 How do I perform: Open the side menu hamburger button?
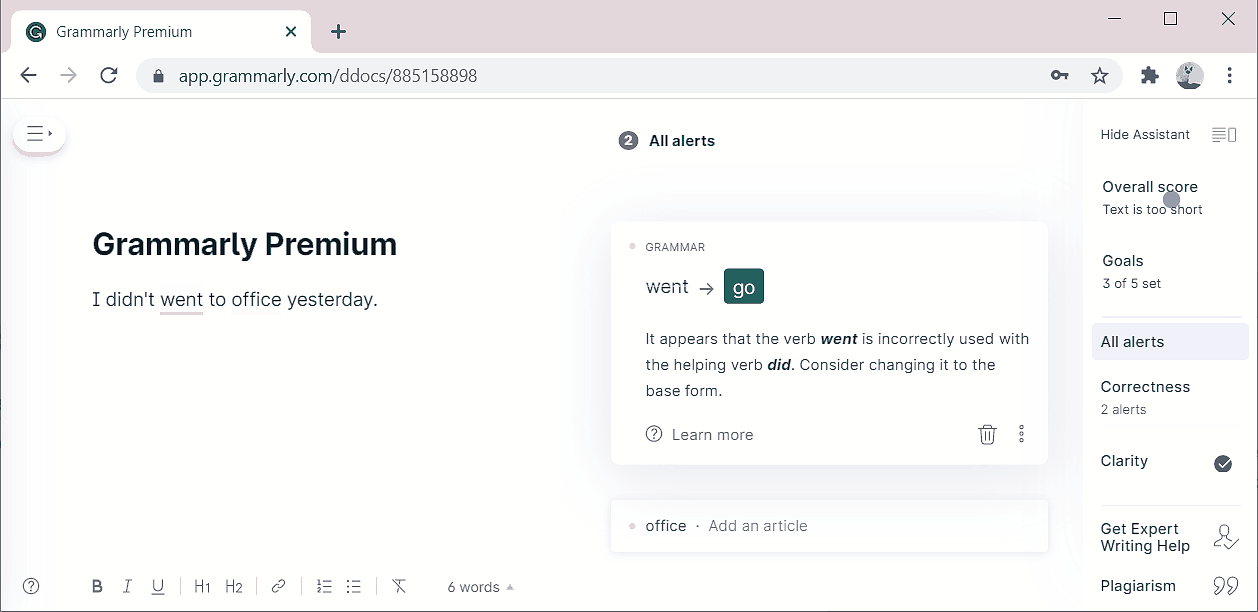(39, 133)
